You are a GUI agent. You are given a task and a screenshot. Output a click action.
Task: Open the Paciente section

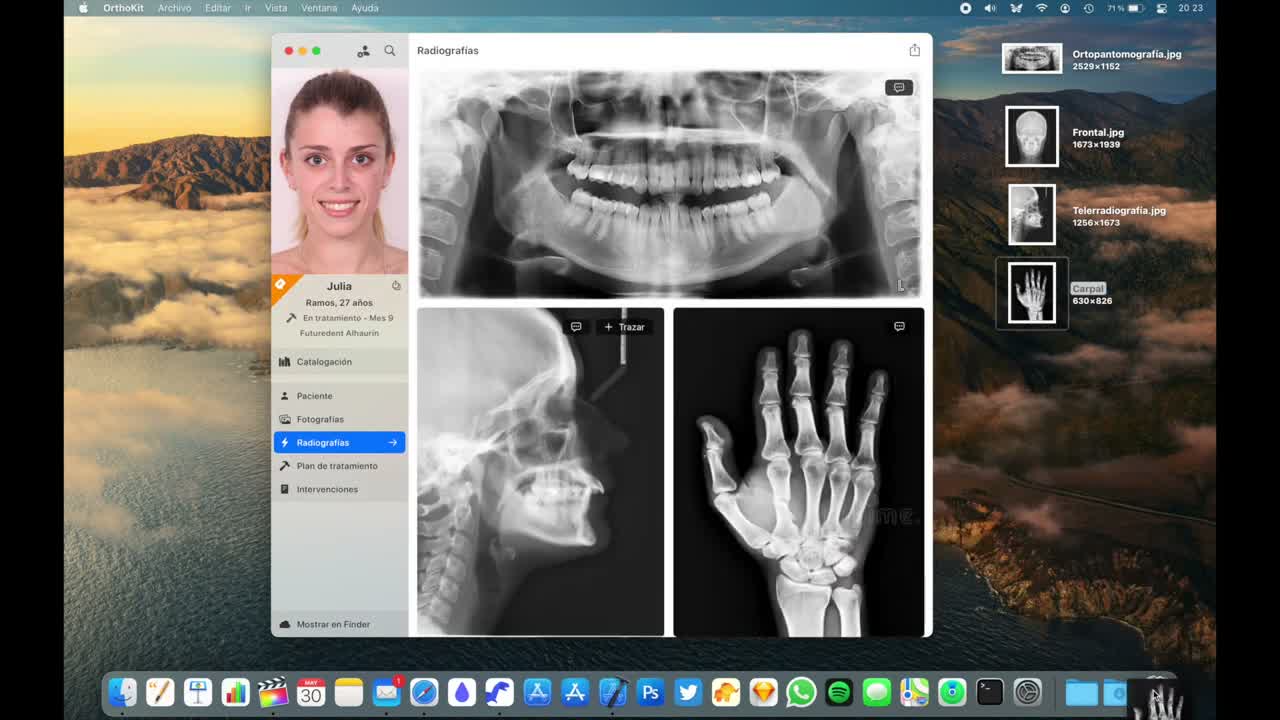(x=339, y=396)
